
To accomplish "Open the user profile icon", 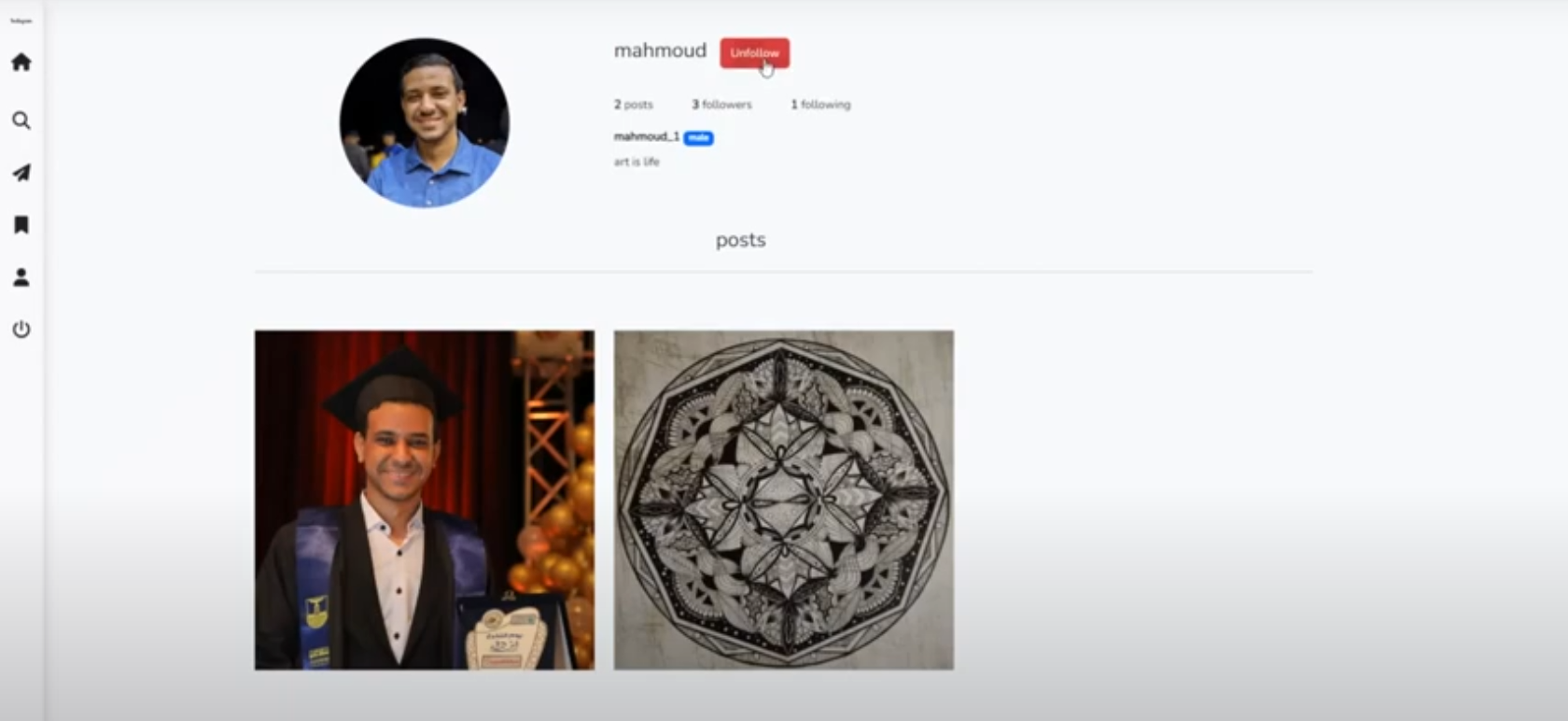I will point(21,277).
